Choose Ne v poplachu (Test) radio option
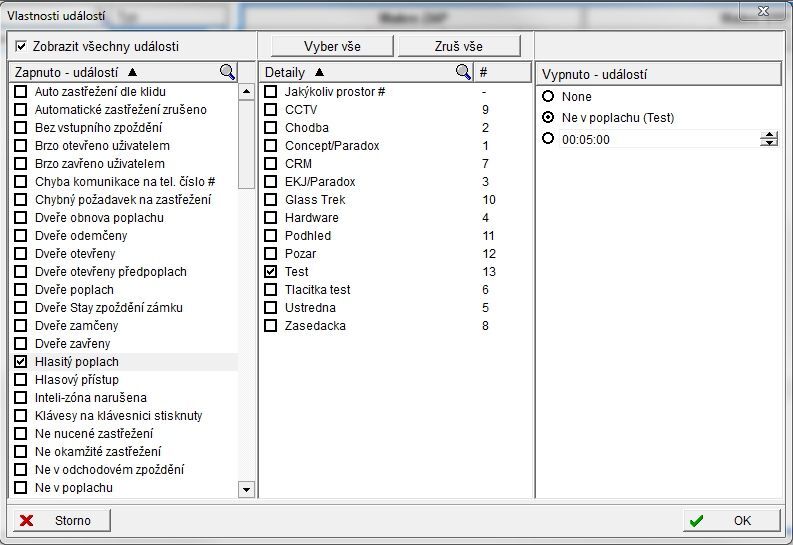The height and width of the screenshot is (545, 793). [x=548, y=118]
